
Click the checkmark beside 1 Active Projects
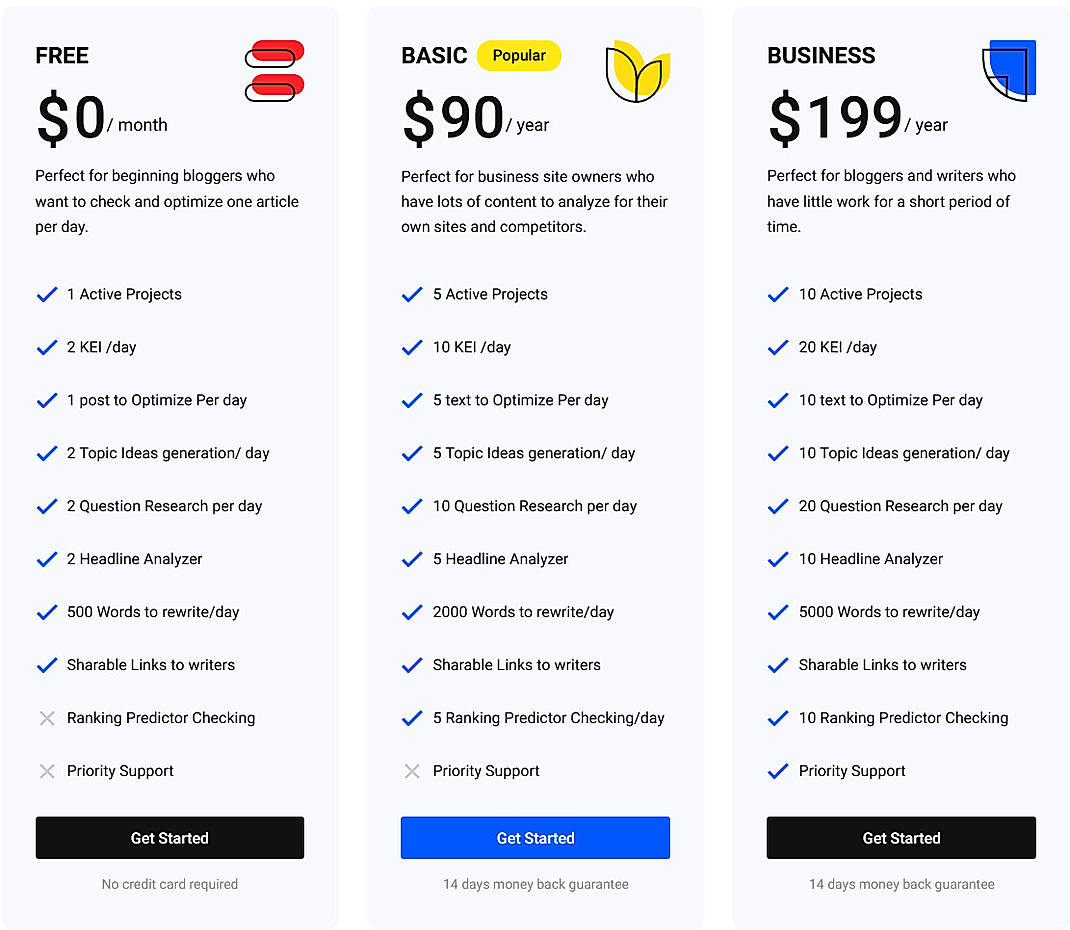46,293
